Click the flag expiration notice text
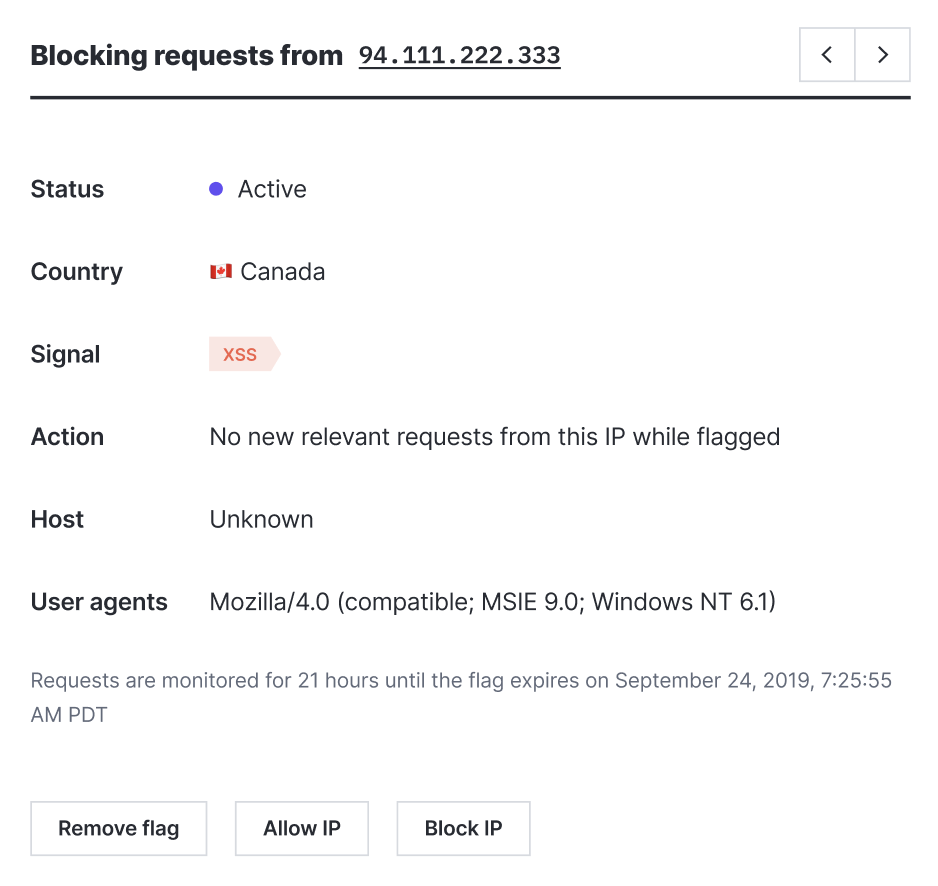This screenshot has width=938, height=886. click(461, 698)
